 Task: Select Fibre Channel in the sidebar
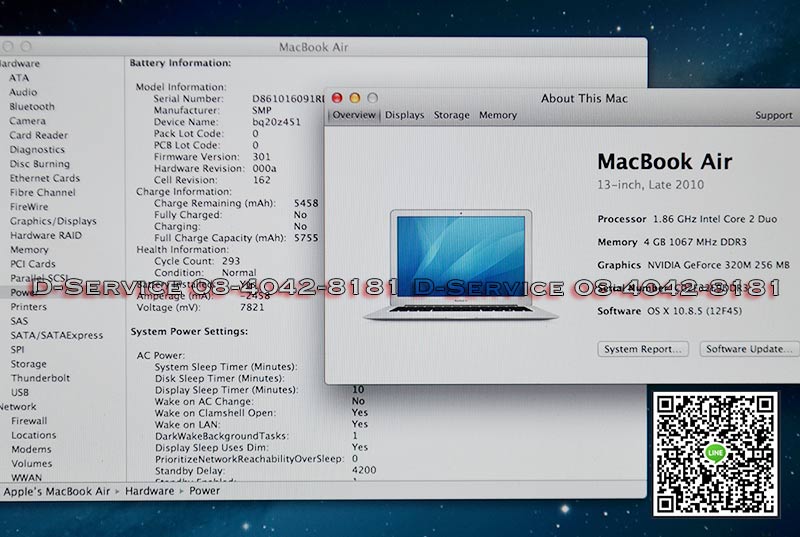42,192
